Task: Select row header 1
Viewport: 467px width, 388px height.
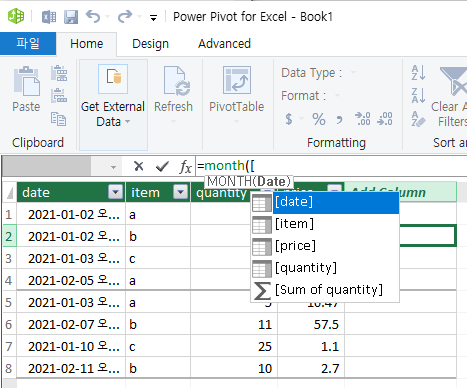Action: point(9,214)
